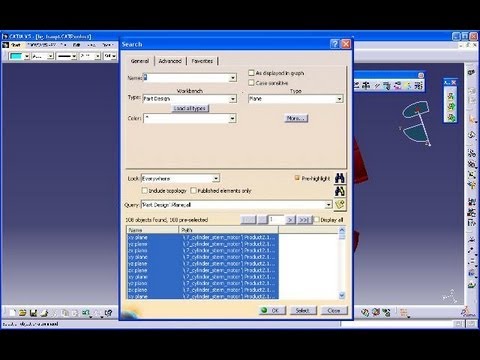Click the bottom icon in small floating assembly toolbar
This screenshot has height=360, width=480.
coord(451,117)
